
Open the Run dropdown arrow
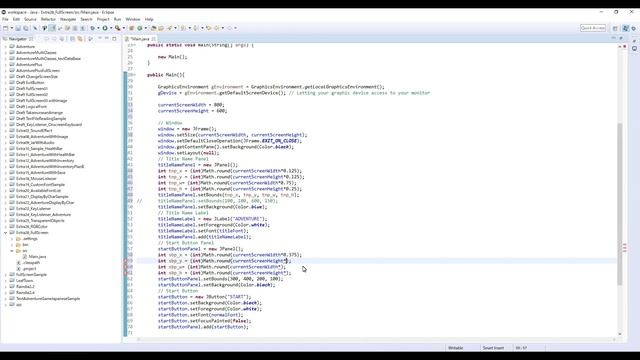tap(111, 28)
